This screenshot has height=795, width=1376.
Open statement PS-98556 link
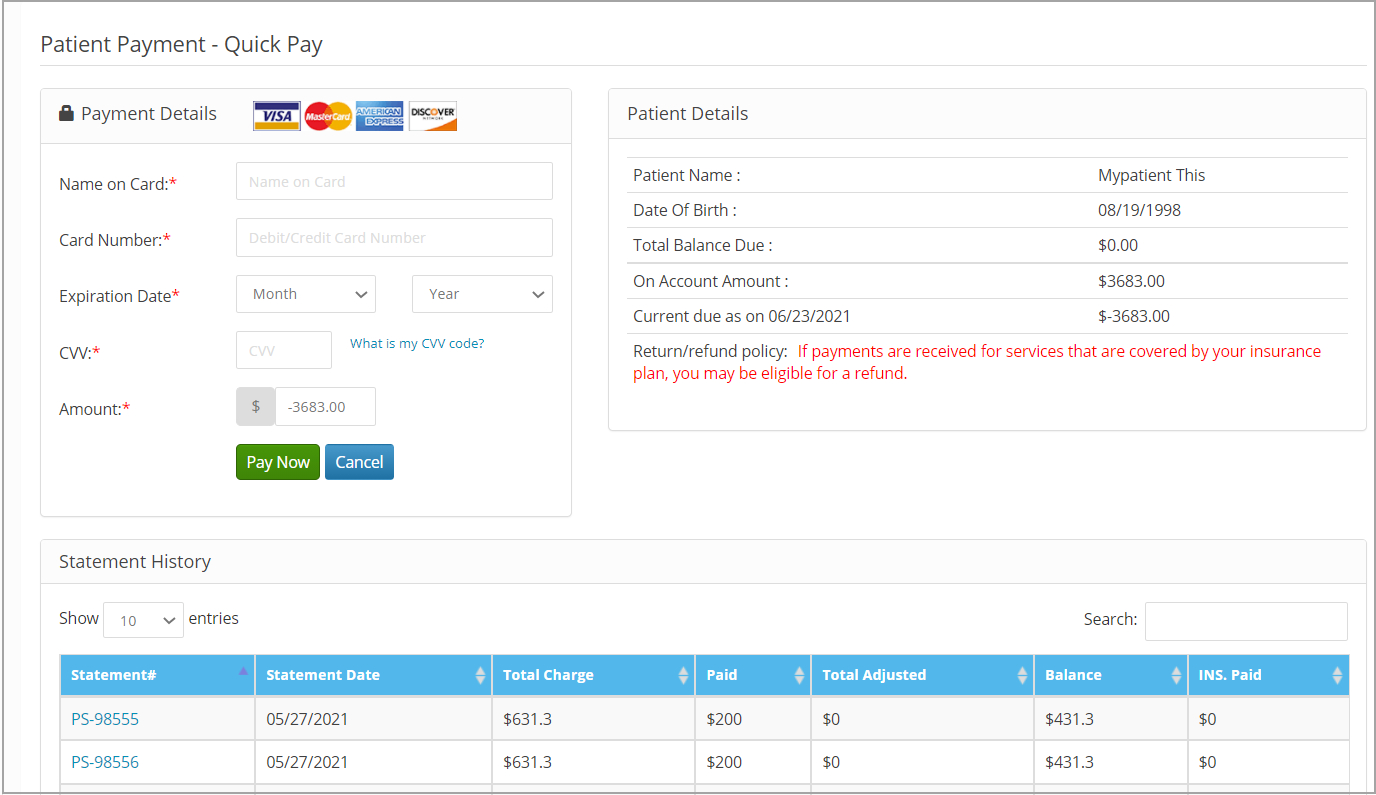(105, 762)
